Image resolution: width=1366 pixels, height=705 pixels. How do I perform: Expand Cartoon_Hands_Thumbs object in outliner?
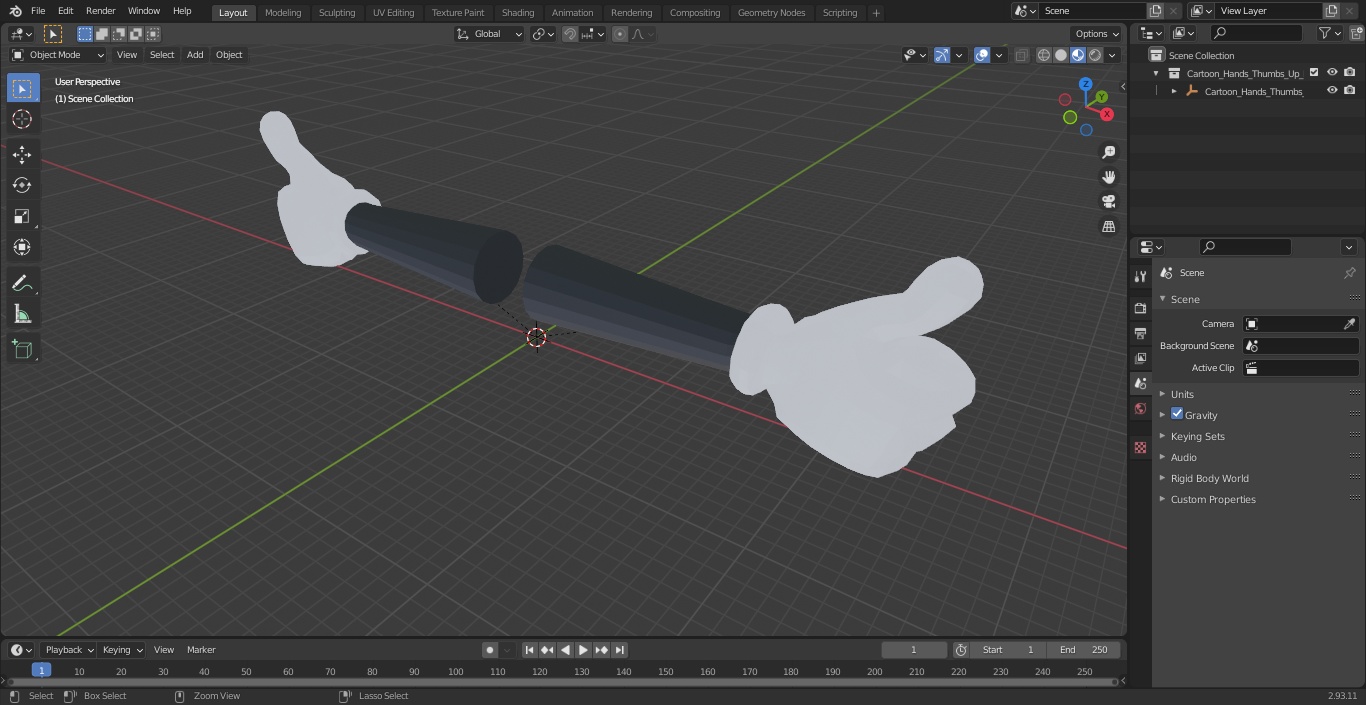(x=1174, y=91)
